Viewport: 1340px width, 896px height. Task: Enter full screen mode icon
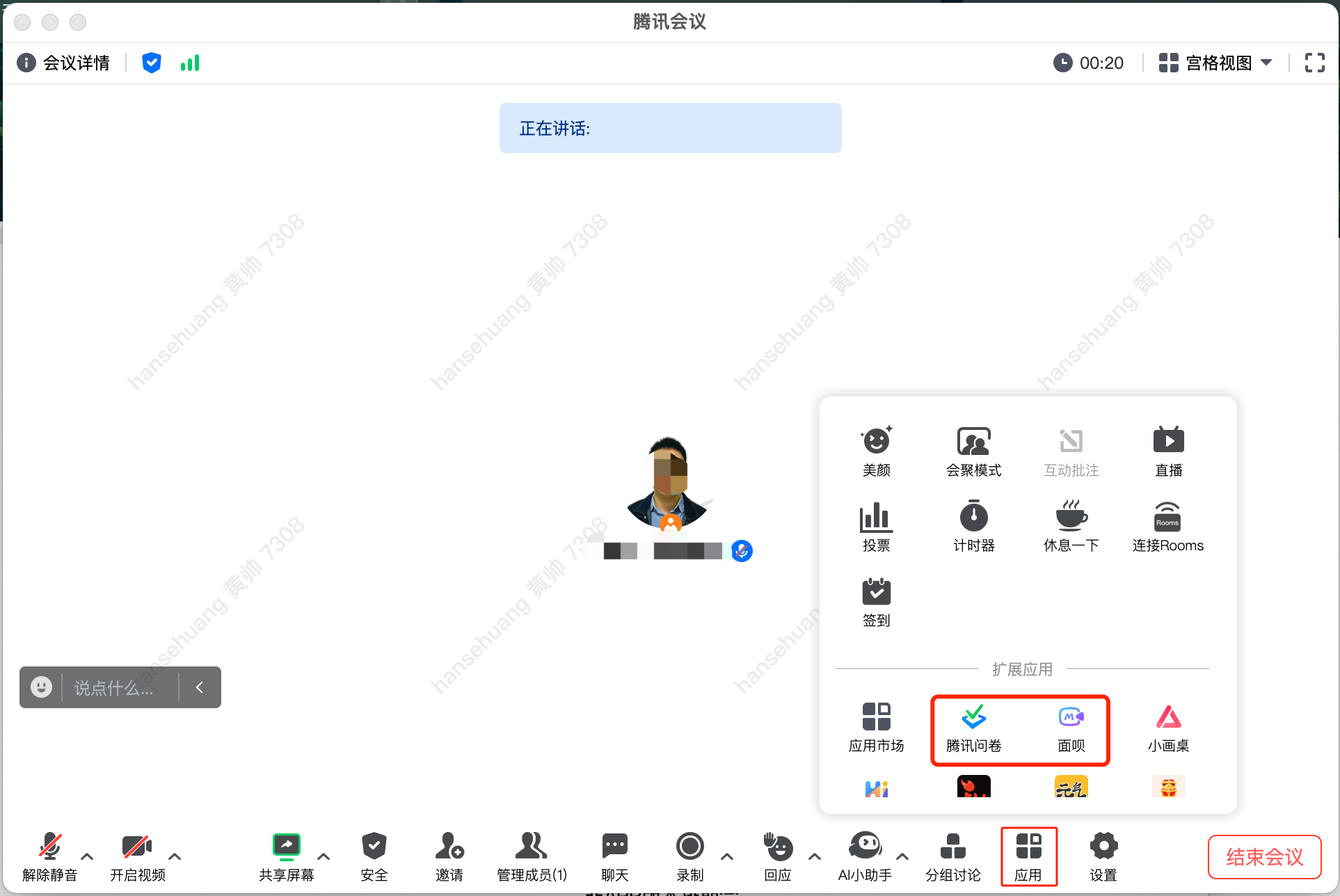1314,63
